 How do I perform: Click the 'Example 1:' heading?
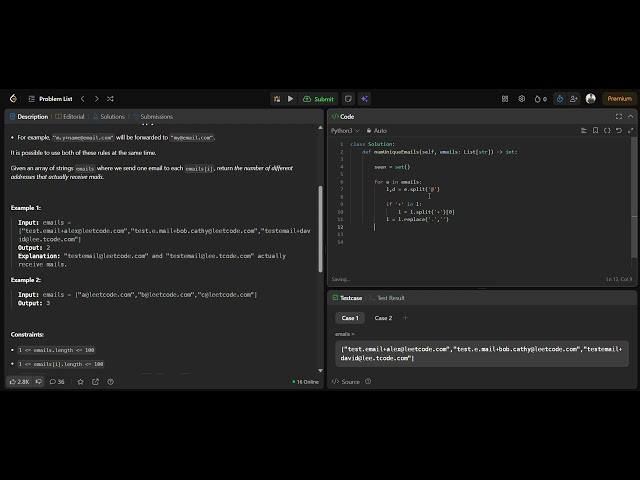point(26,208)
